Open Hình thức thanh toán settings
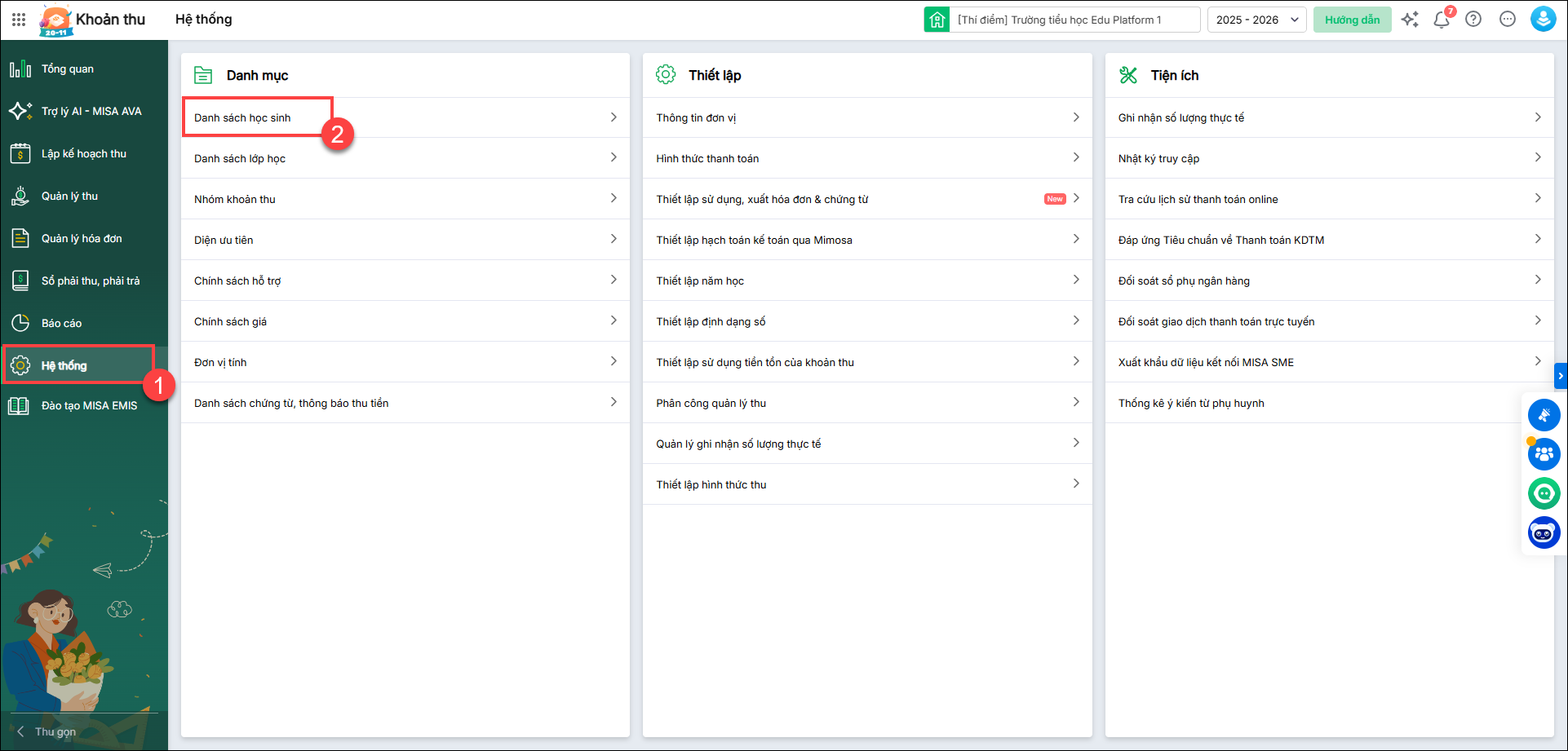This screenshot has width=1568, height=751. coord(707,158)
